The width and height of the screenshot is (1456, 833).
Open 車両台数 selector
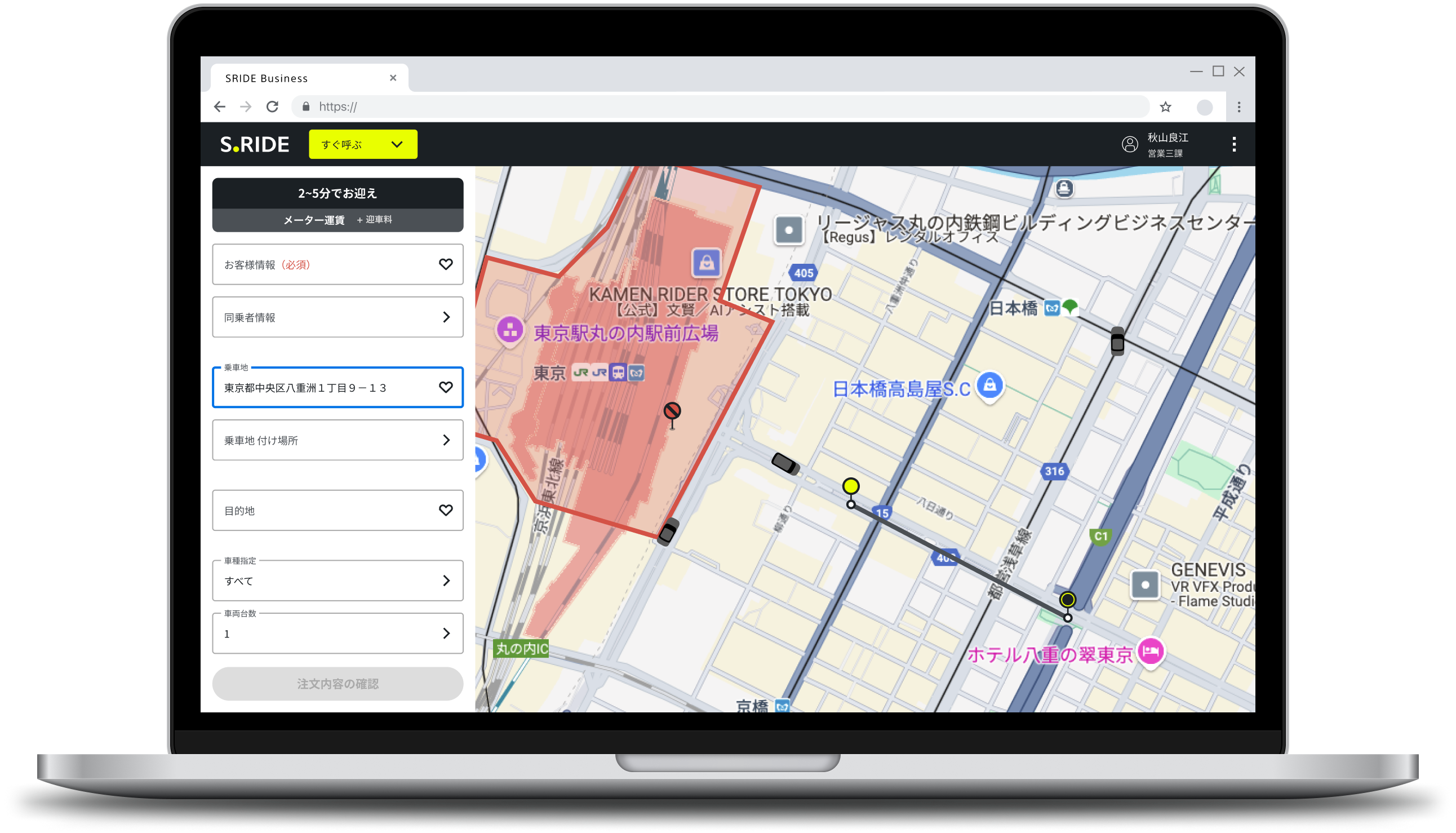click(x=338, y=633)
